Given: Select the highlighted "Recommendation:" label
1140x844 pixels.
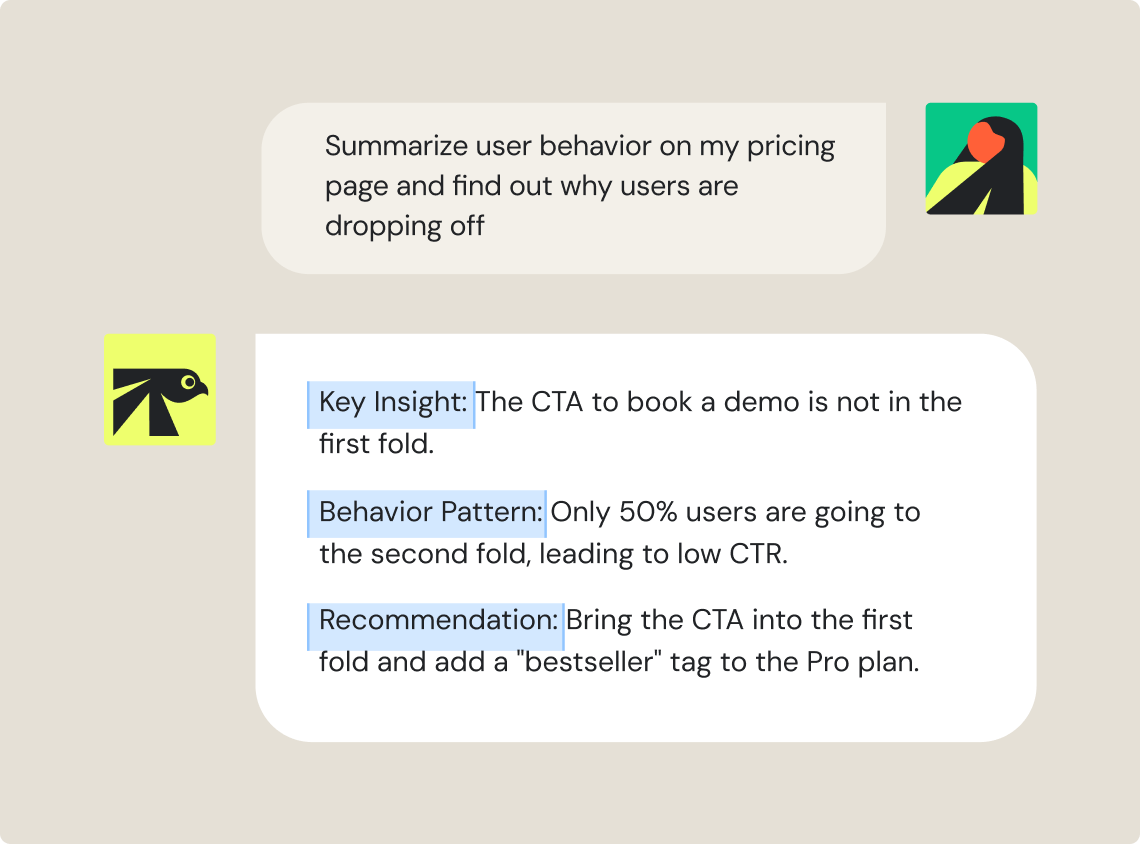Looking at the screenshot, I should 435,626.
